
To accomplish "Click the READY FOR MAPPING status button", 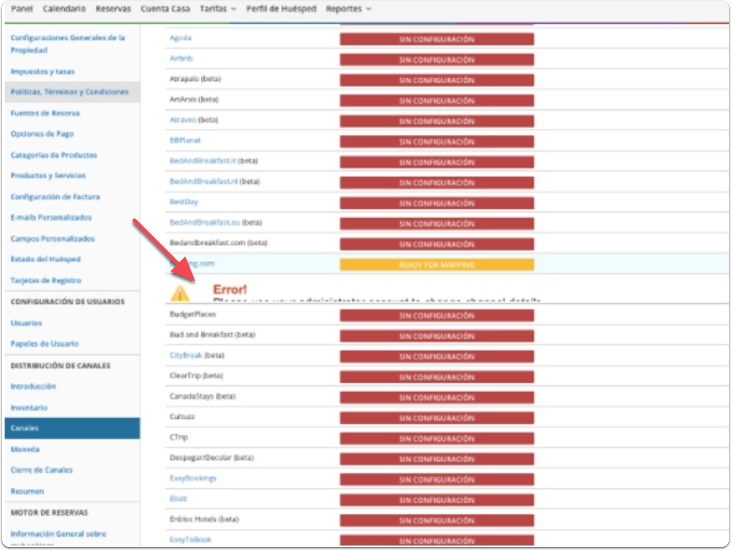I will click(x=437, y=265).
